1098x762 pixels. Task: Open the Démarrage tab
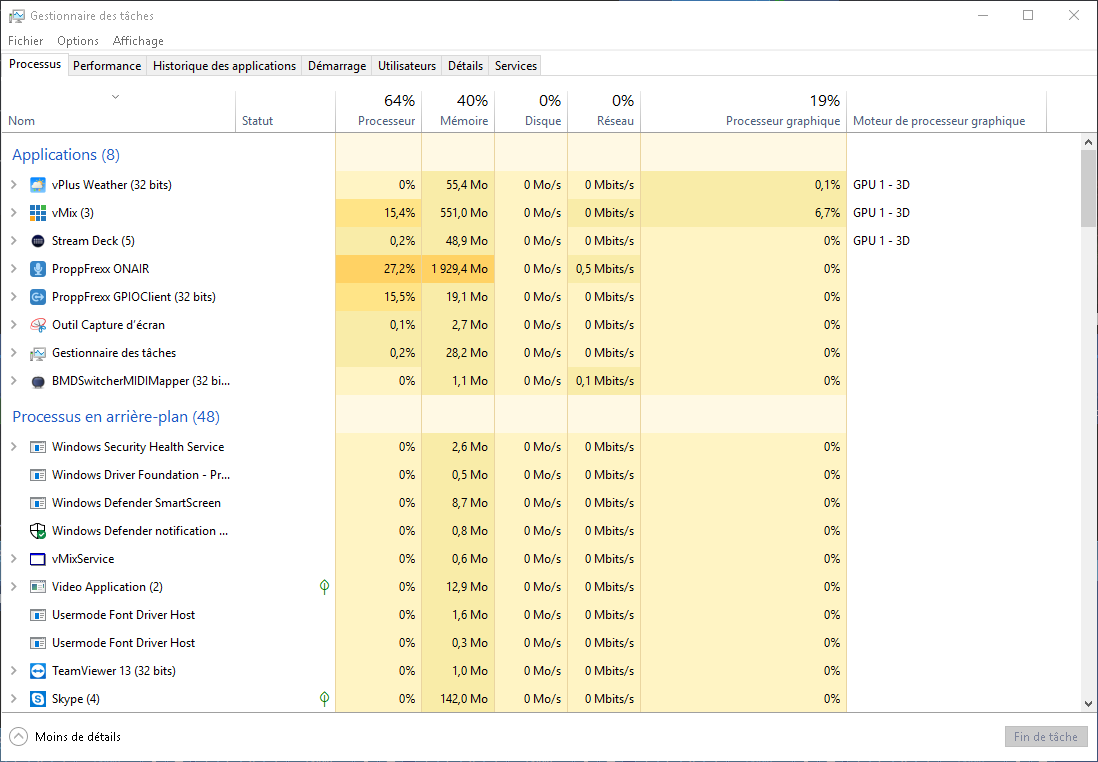coord(336,66)
